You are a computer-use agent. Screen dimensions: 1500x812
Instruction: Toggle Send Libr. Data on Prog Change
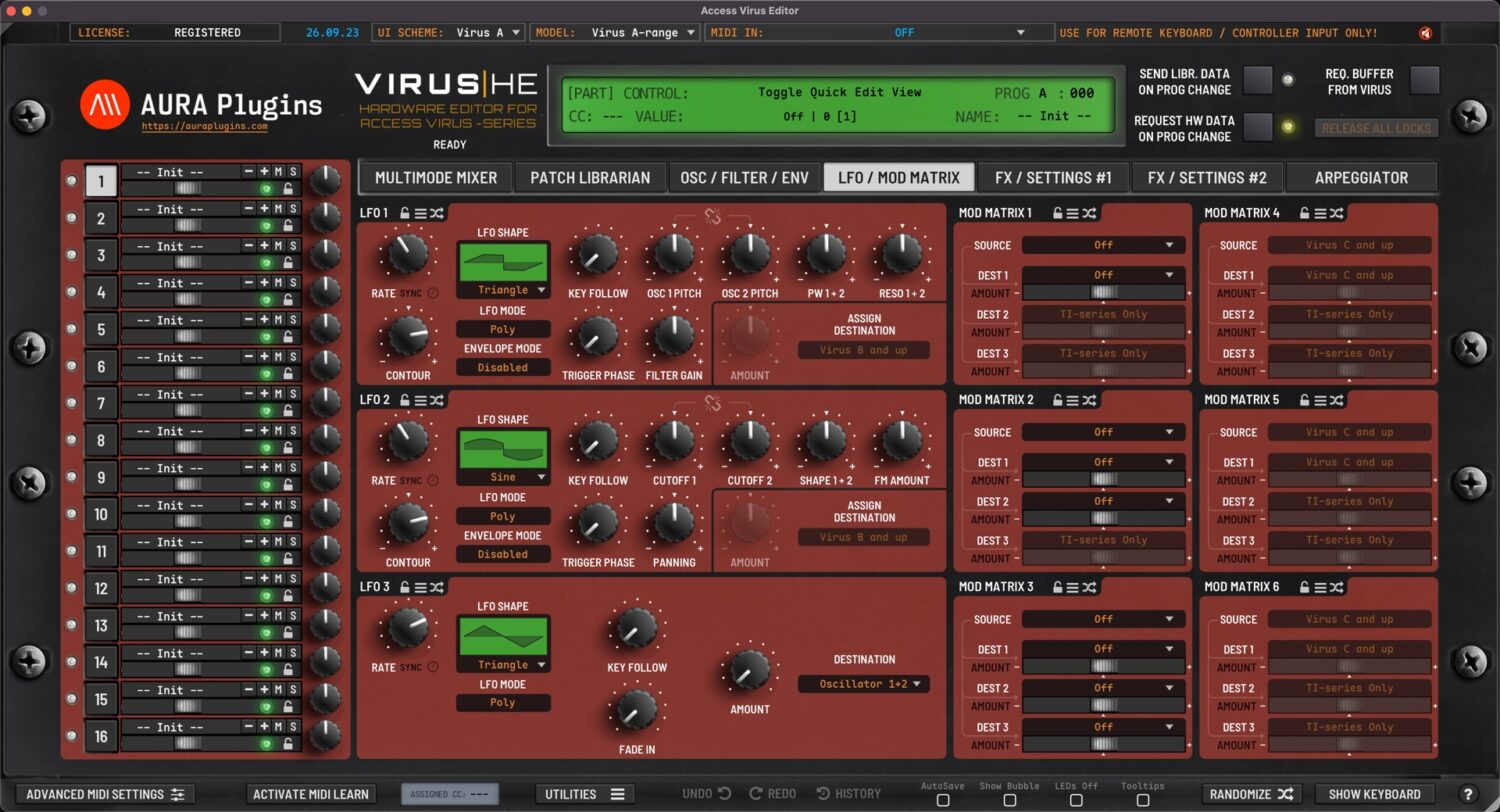pyautogui.click(x=1258, y=80)
